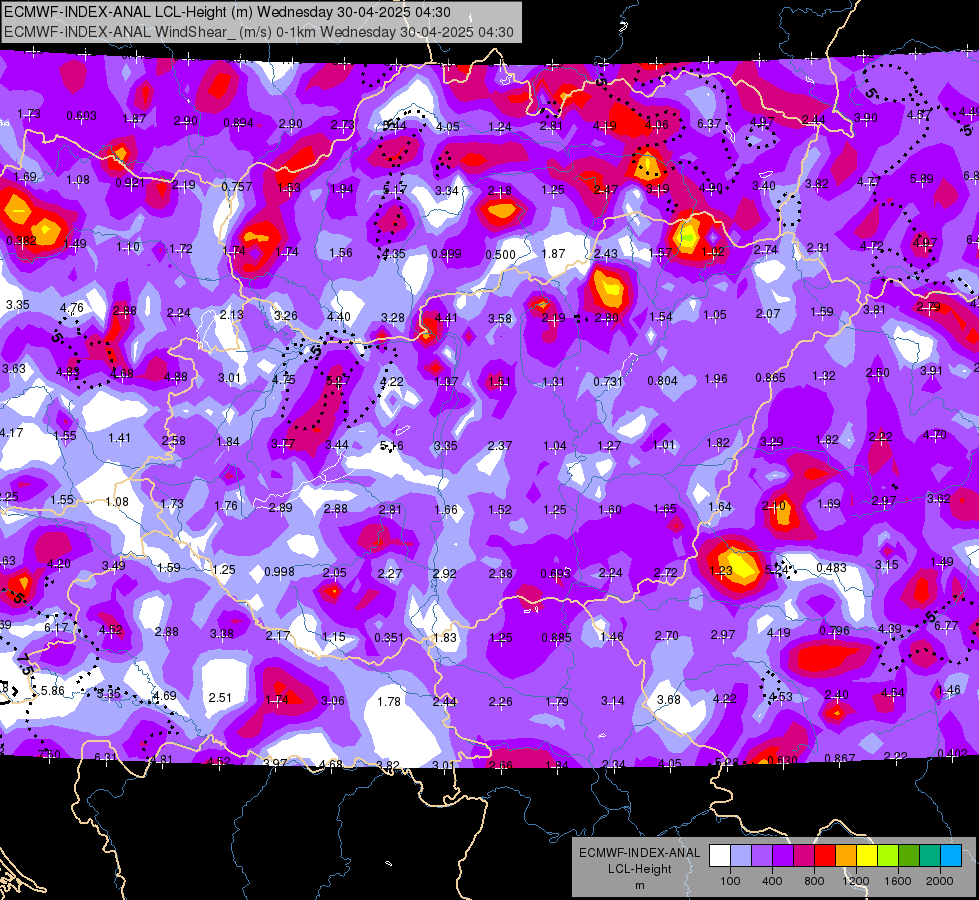Screen dimensions: 979x900
Task: Click the wind shear value 3.77
Action: tap(283, 444)
